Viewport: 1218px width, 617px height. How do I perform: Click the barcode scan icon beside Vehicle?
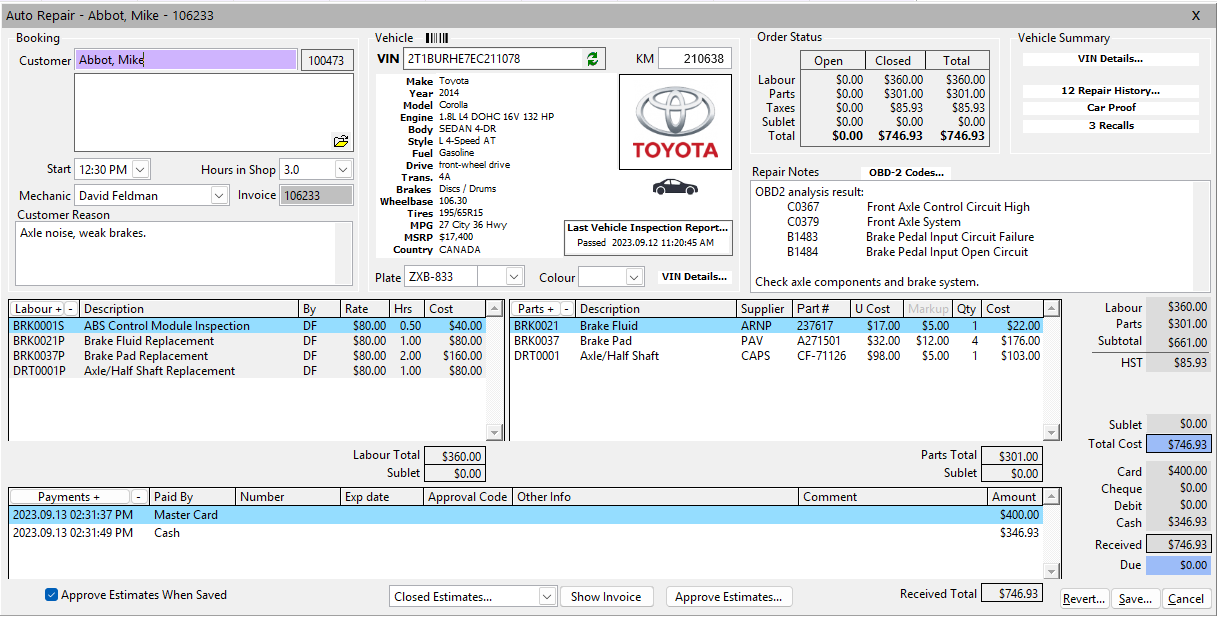(437, 38)
